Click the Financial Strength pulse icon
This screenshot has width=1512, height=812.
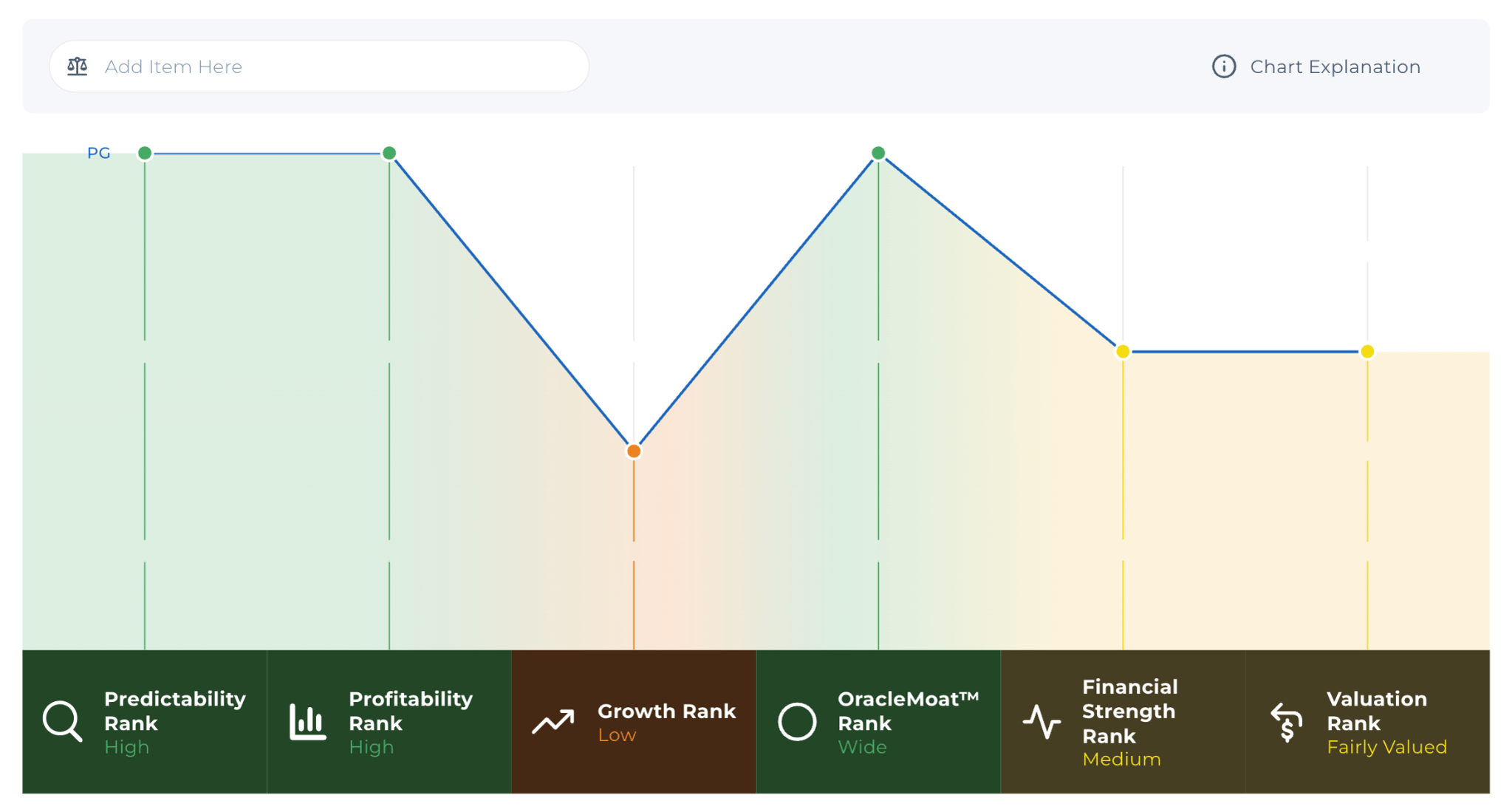(1041, 722)
